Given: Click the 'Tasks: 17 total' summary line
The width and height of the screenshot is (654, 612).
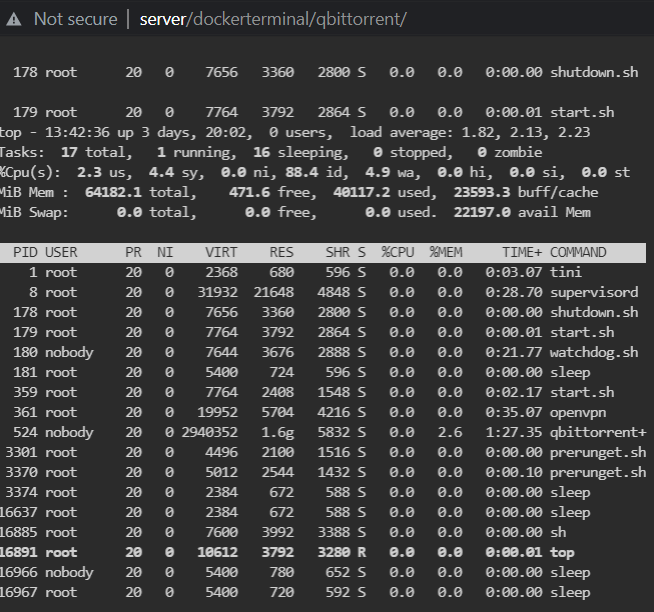Looking at the screenshot, I should [271, 152].
